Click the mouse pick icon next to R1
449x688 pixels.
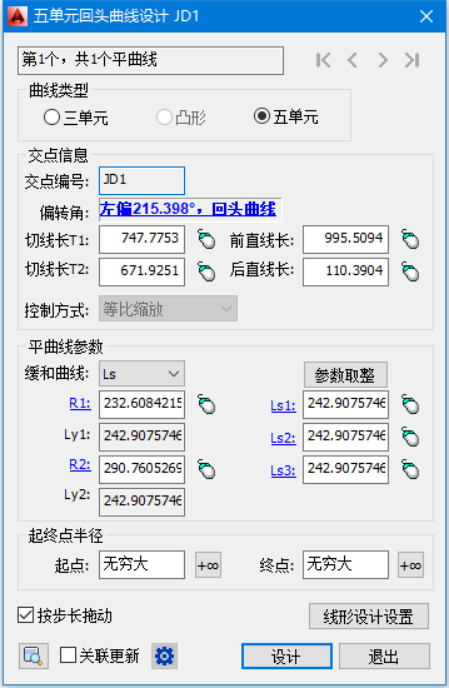[x=206, y=404]
